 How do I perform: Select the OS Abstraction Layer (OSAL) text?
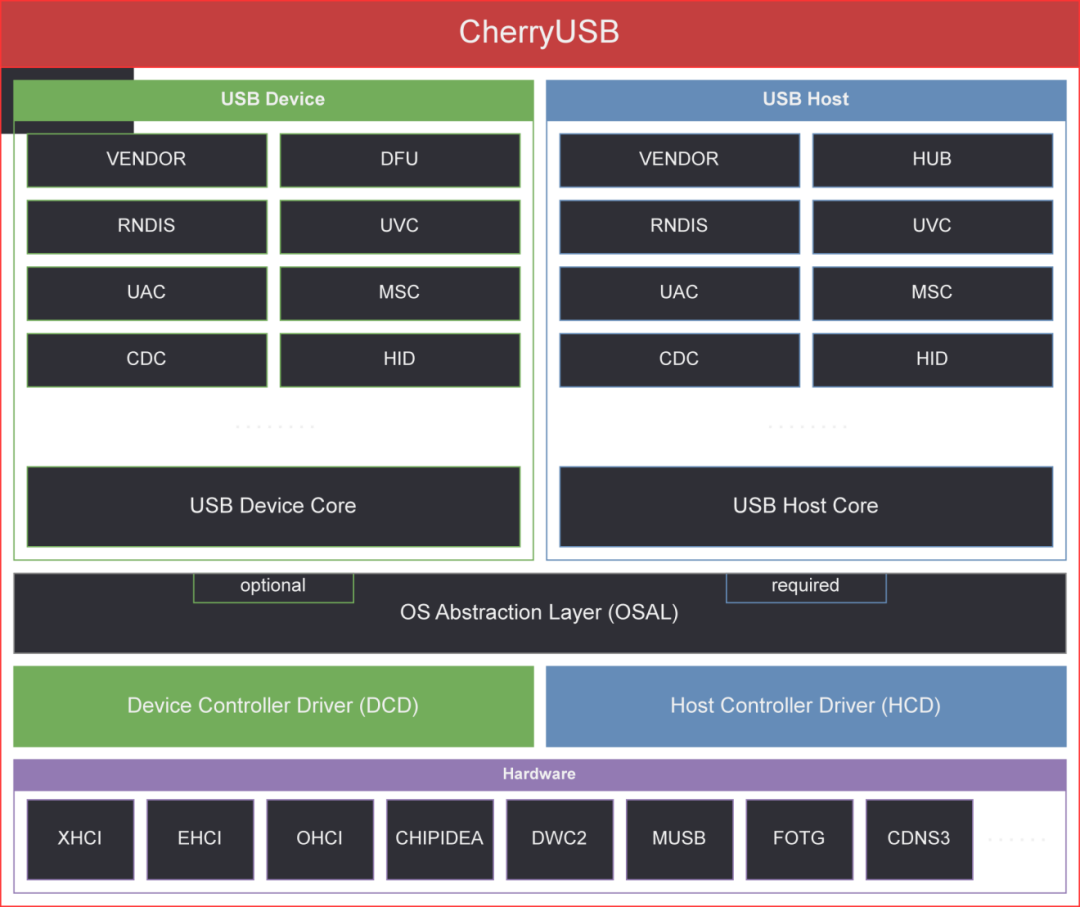click(539, 612)
